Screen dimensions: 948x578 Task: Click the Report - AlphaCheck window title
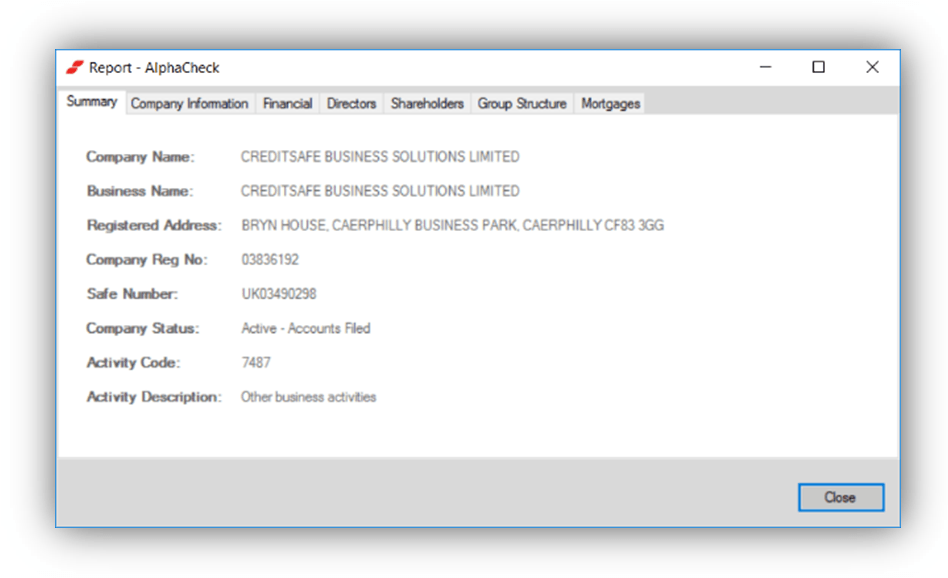click(x=154, y=68)
